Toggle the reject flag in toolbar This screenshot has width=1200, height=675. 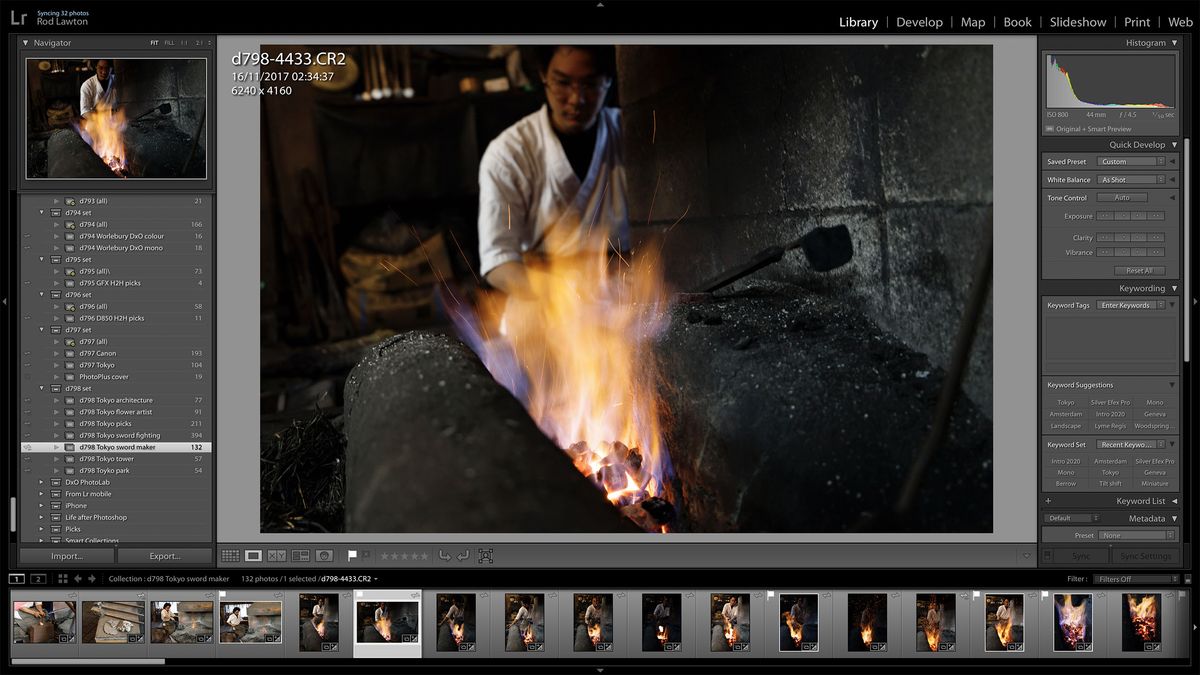[365, 554]
